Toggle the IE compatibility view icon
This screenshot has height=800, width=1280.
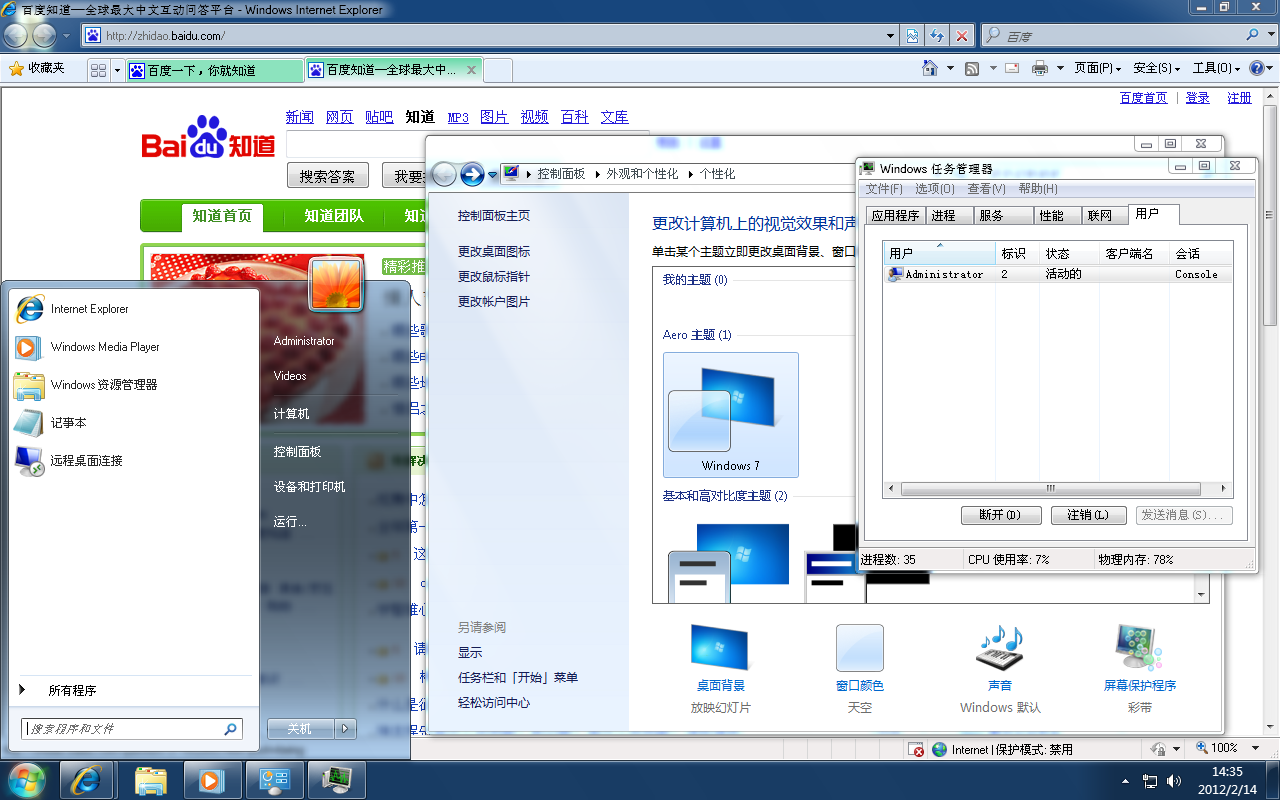[x=913, y=36]
